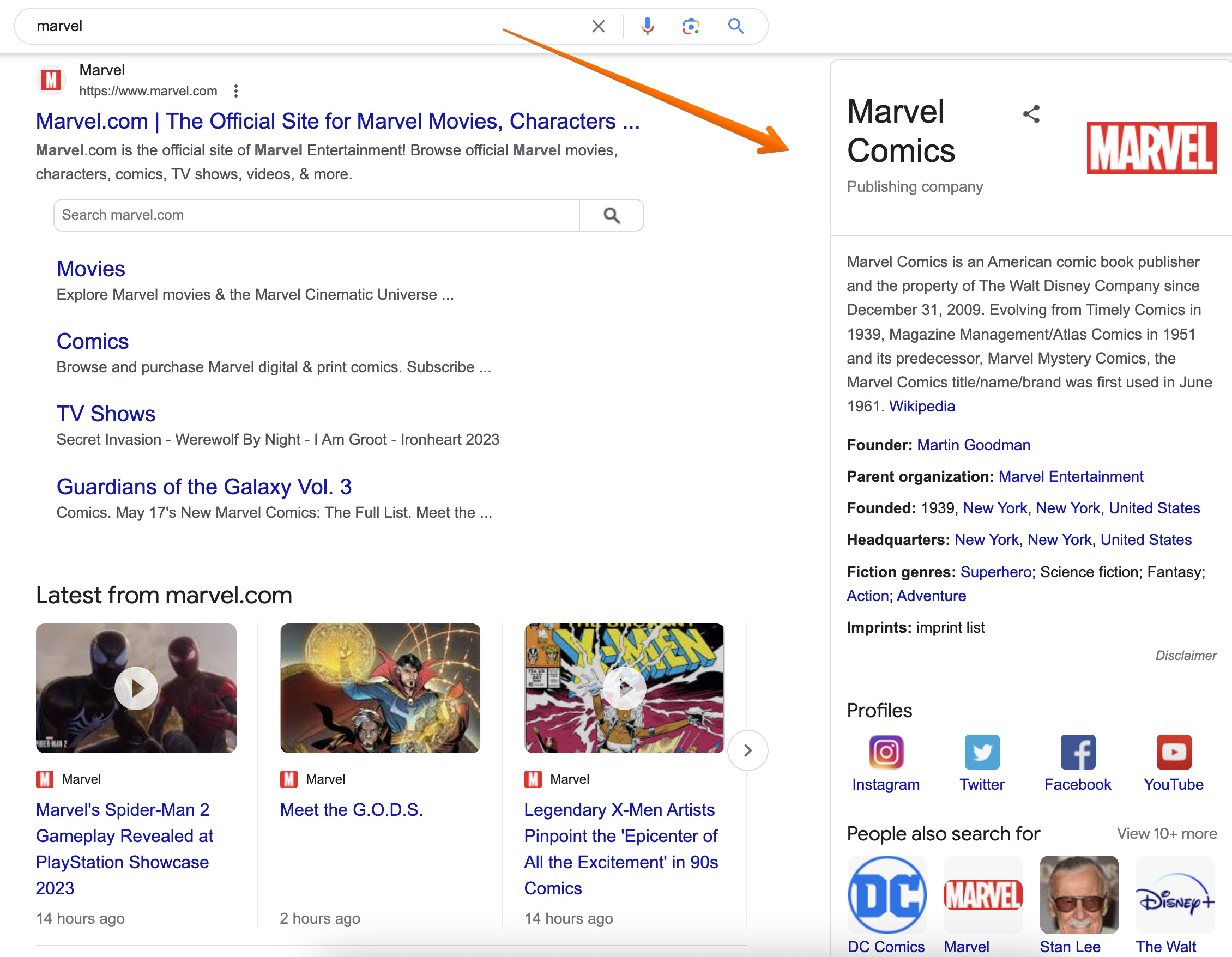Share the Marvel Comics knowledge panel

point(1032,114)
